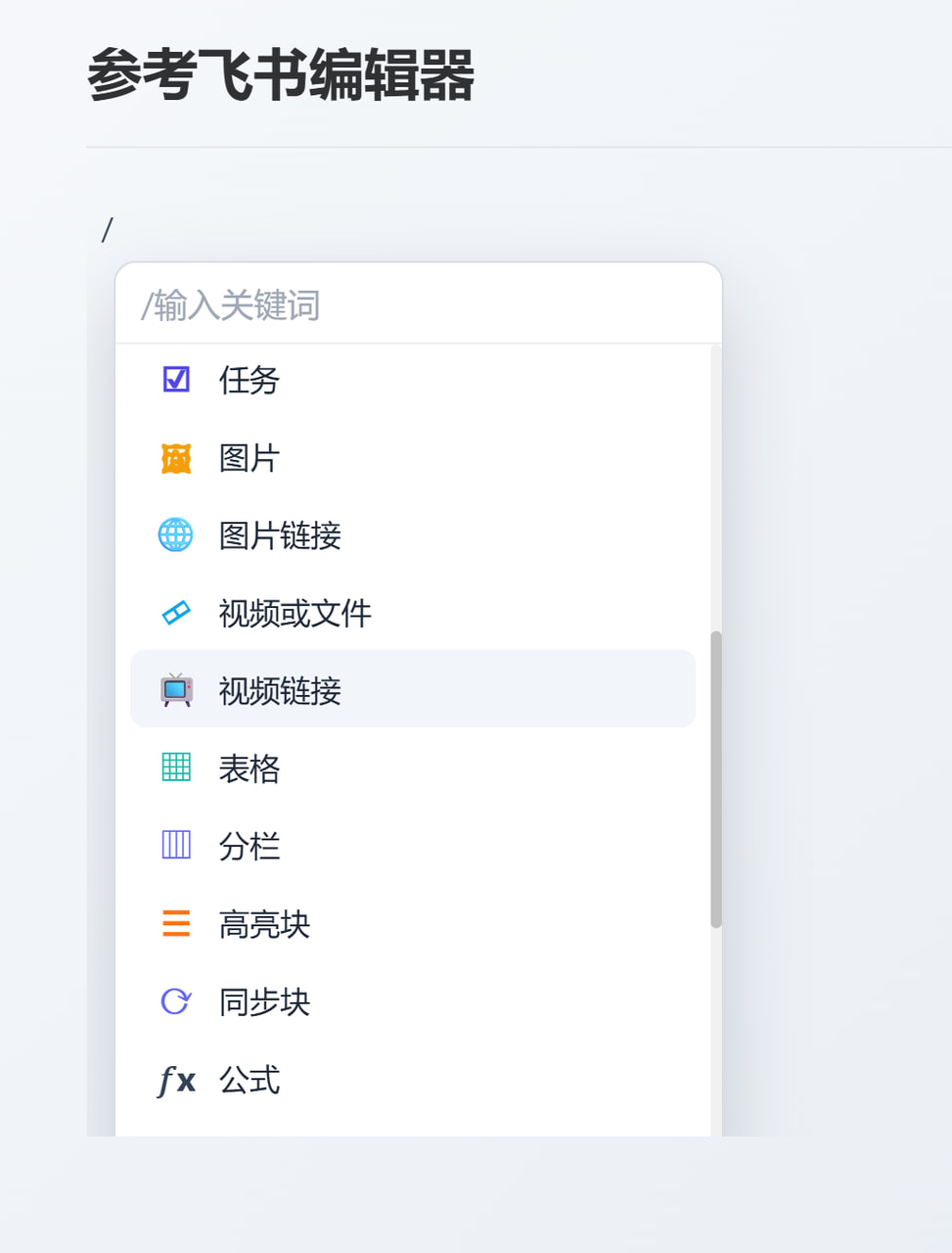Click the sync block refresh icon
952x1253 pixels.
tap(176, 1000)
